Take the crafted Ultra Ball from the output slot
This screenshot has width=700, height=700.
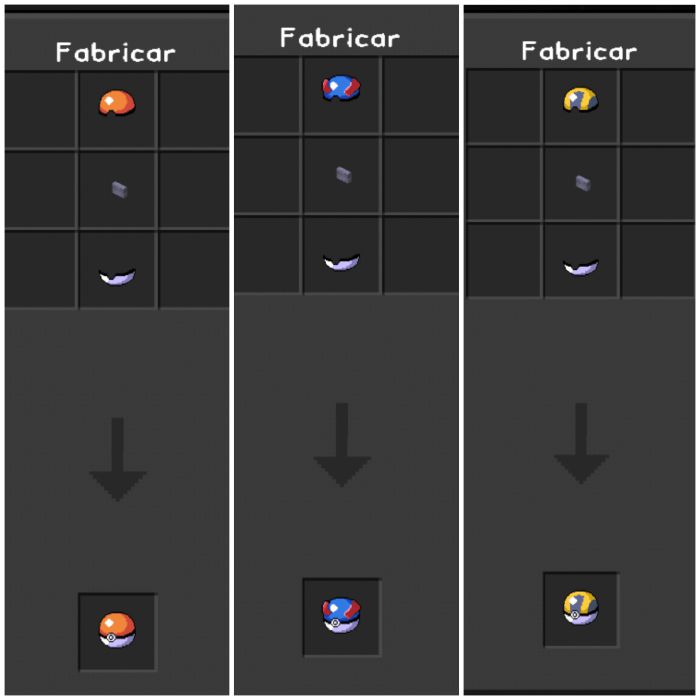click(x=580, y=608)
